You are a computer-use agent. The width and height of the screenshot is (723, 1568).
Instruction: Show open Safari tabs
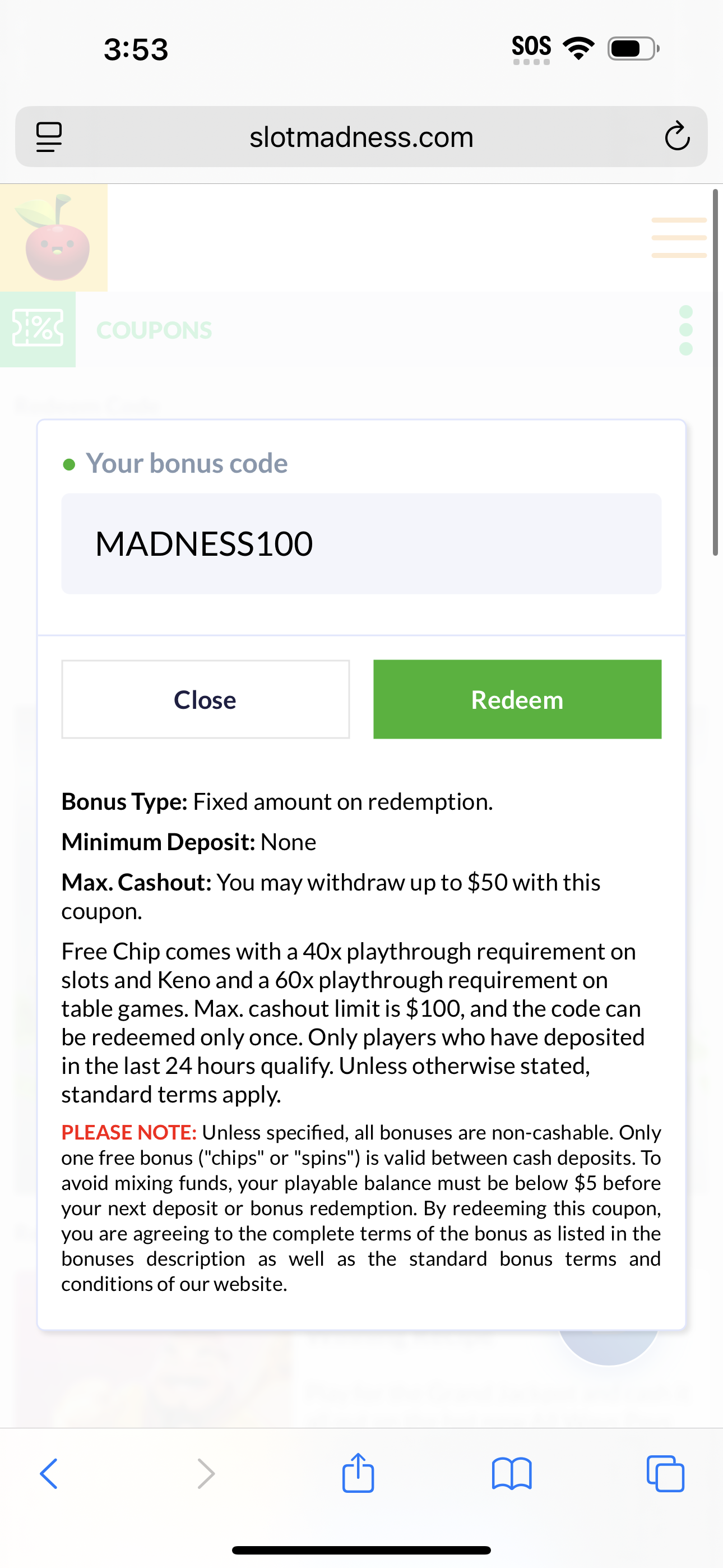[x=665, y=1474]
